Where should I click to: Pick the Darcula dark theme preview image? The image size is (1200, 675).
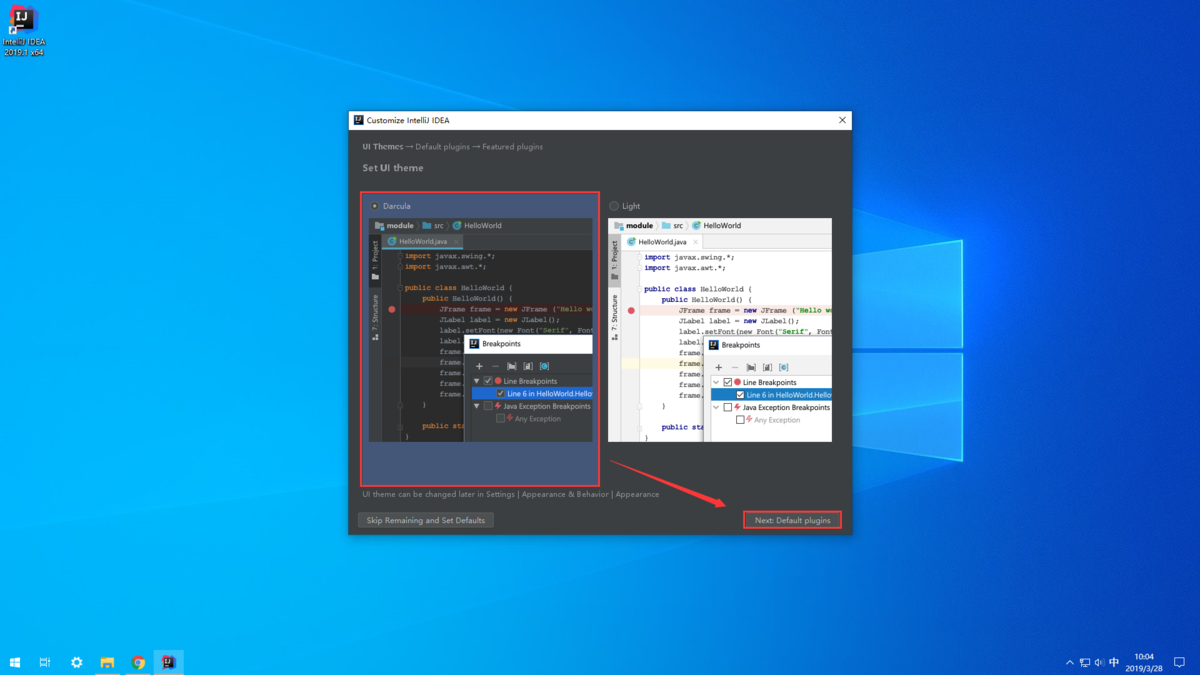pos(480,330)
